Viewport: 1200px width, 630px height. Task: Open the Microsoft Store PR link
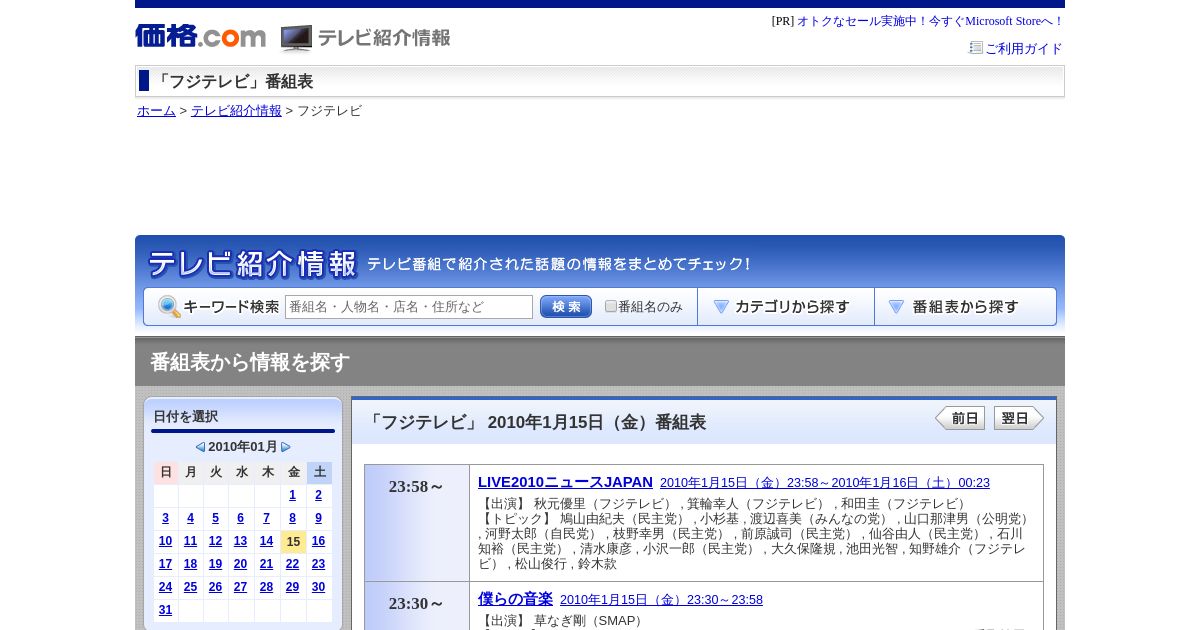(x=930, y=21)
